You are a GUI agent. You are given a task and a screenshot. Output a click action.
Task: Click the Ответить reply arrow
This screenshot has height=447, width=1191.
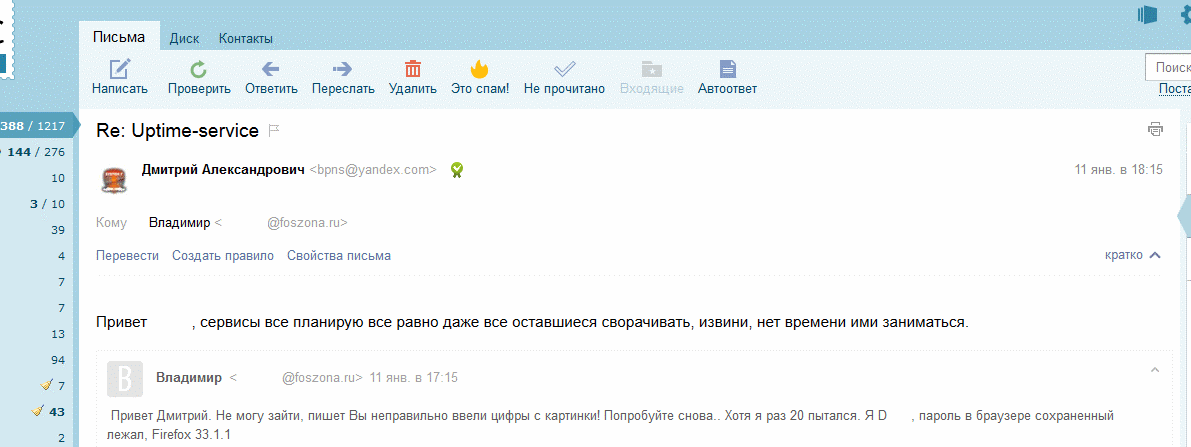270,70
